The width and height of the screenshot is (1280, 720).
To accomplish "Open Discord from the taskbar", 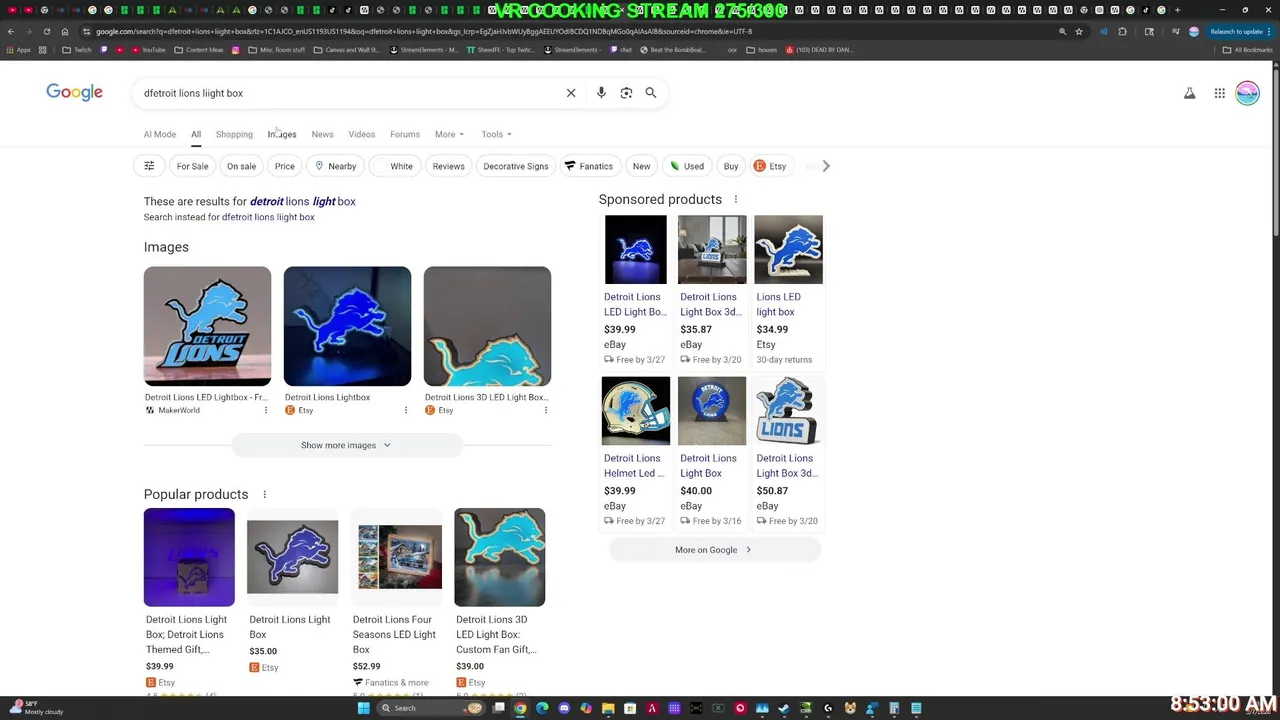I will coord(564,708).
